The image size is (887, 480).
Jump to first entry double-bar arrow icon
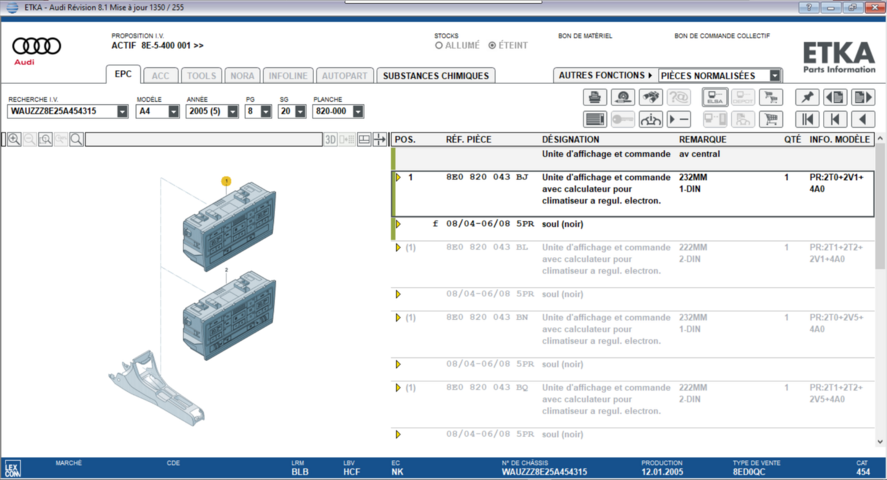807,119
